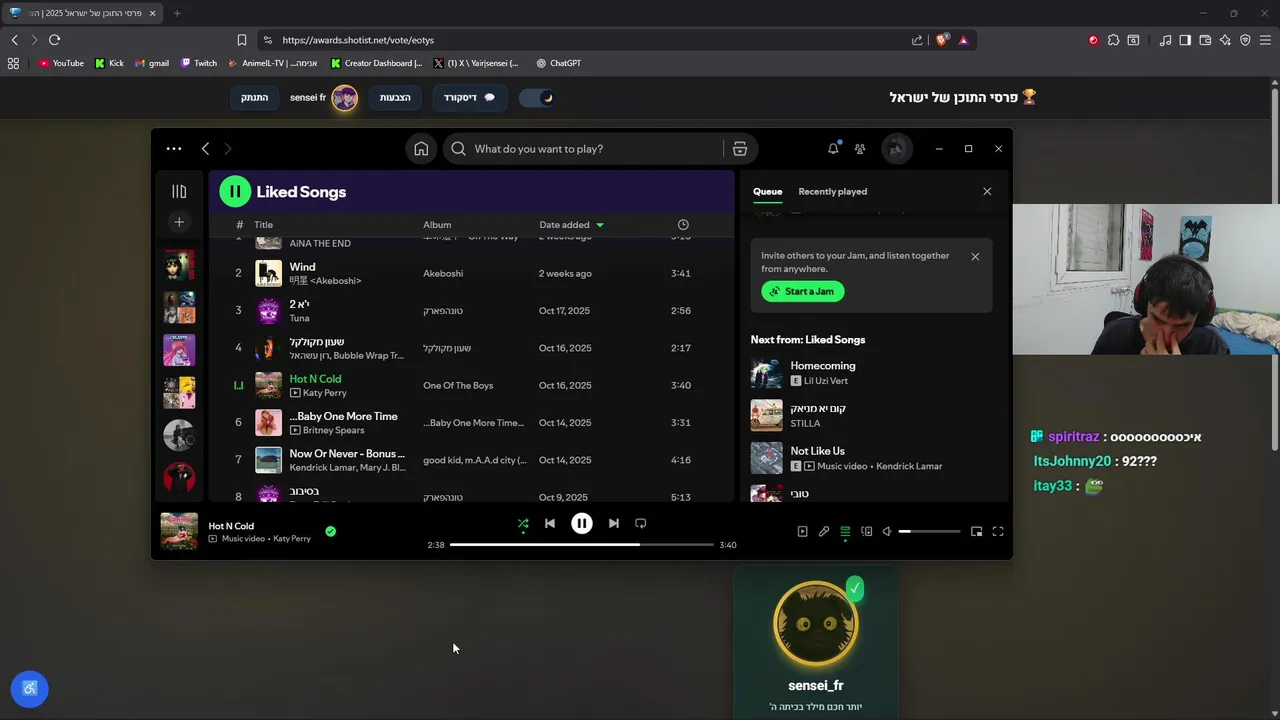Open Friend Activity icon

coord(860,149)
